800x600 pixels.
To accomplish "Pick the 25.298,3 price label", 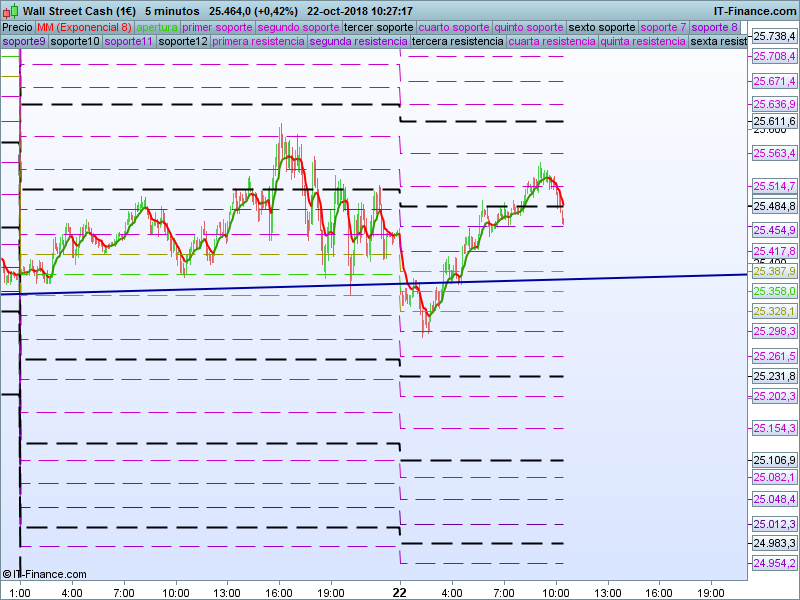I will tap(774, 331).
